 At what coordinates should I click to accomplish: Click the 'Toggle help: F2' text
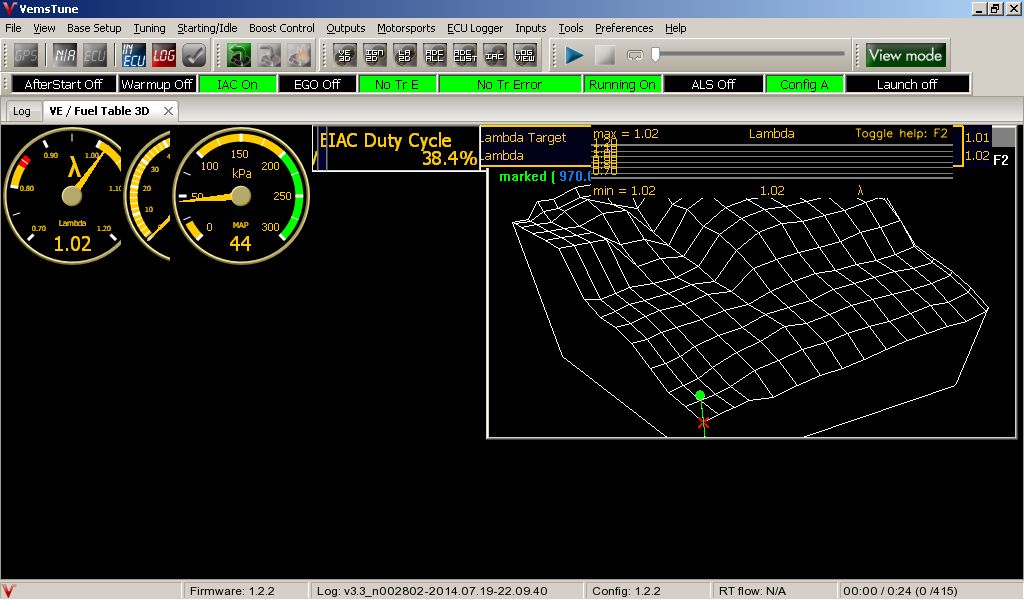tap(901, 133)
